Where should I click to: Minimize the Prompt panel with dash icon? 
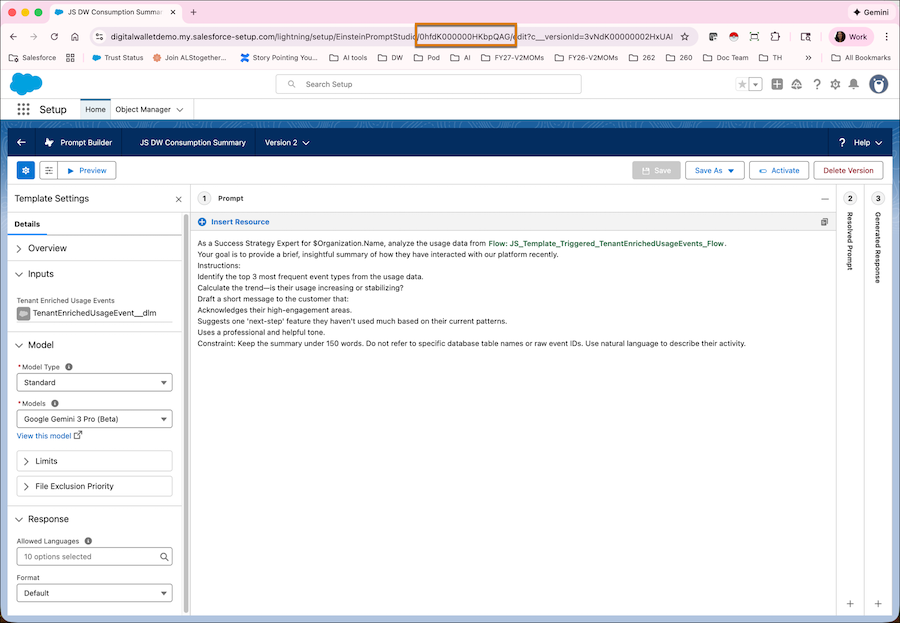tap(825, 199)
